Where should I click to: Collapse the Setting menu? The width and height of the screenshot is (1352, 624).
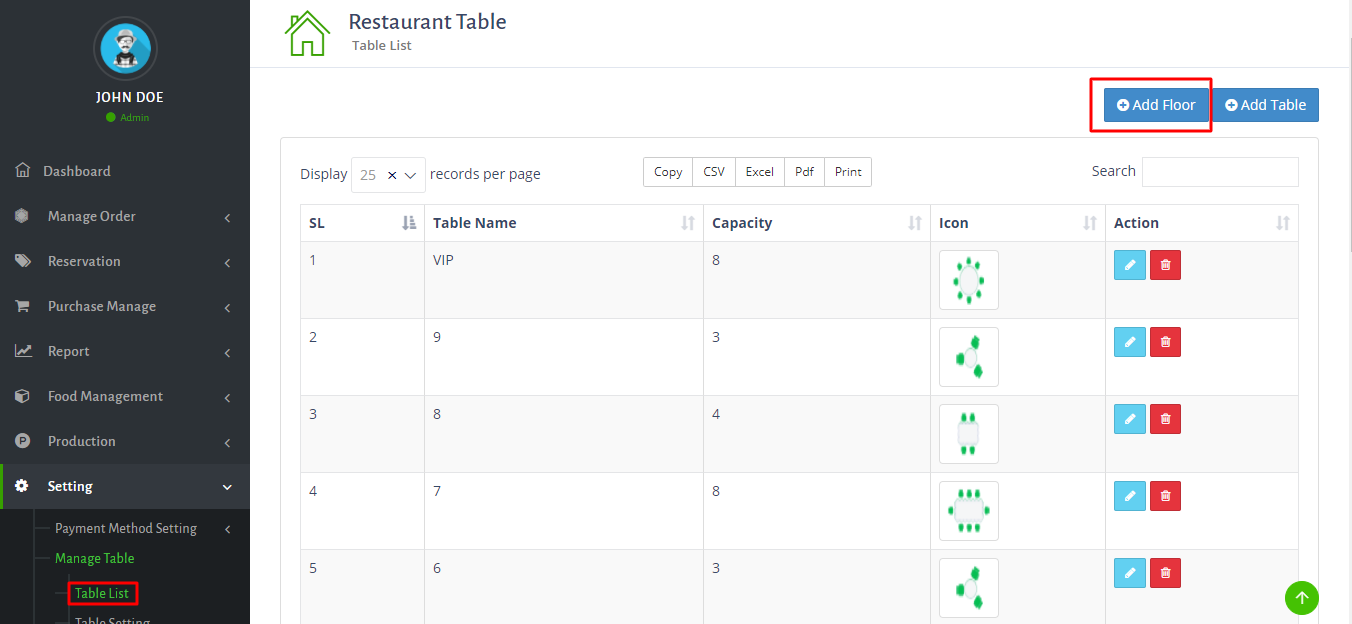click(125, 487)
